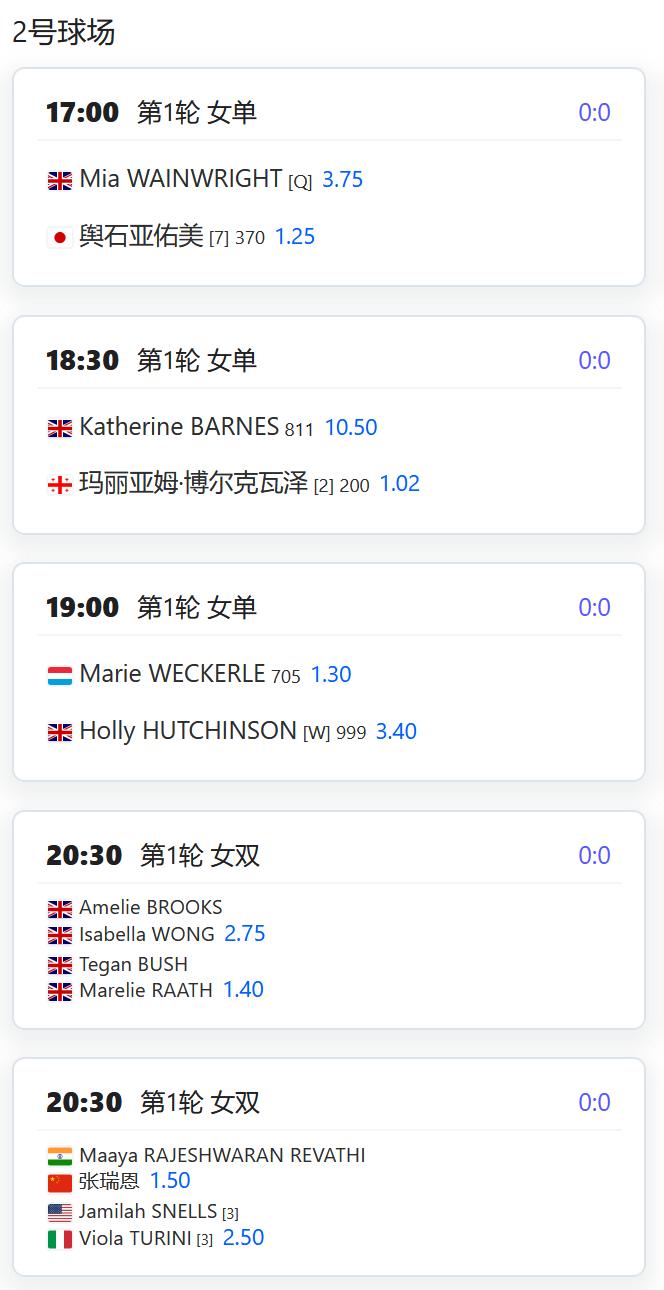Click the Italy flag beside Viola TURINI
The width and height of the screenshot is (664, 1290).
60,1239
